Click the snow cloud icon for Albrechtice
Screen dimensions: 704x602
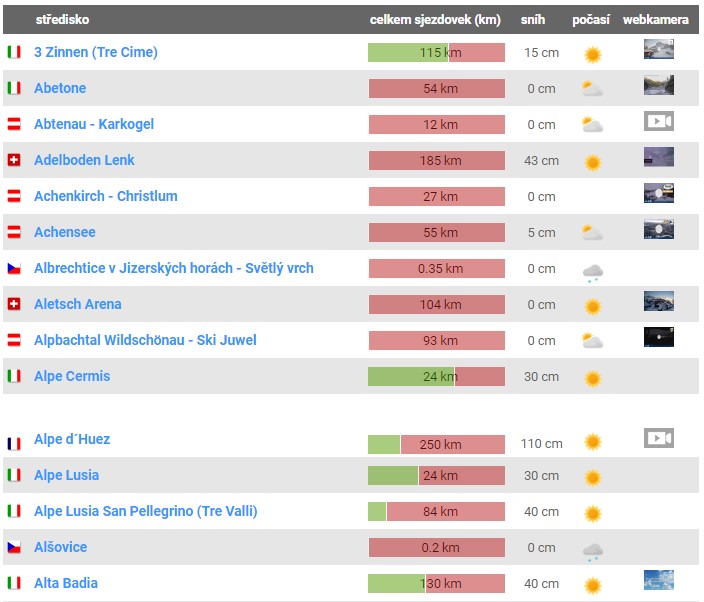[592, 271]
